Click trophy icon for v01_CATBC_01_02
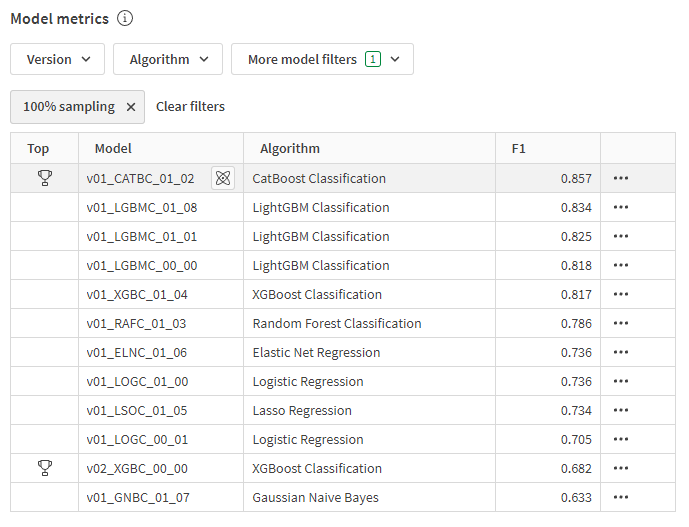This screenshot has width=689, height=527. [x=45, y=178]
